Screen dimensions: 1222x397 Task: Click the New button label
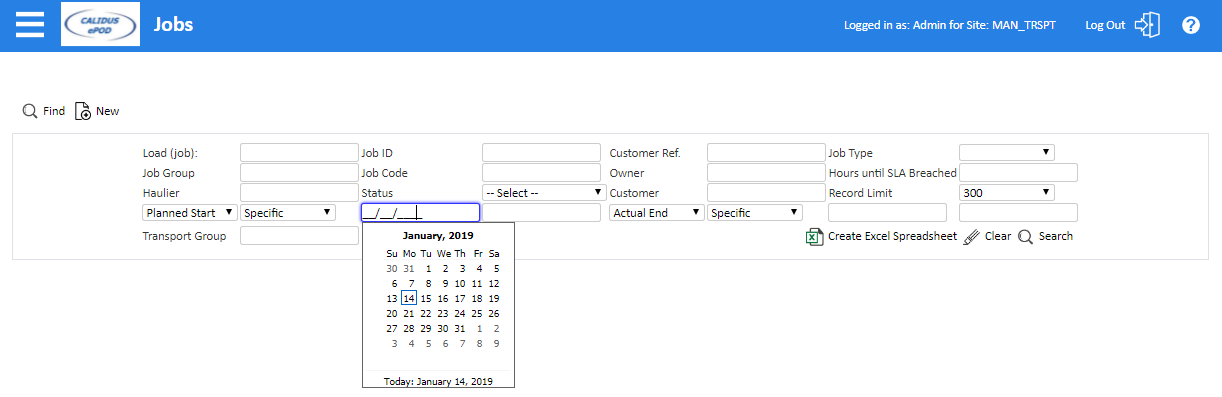[x=108, y=111]
